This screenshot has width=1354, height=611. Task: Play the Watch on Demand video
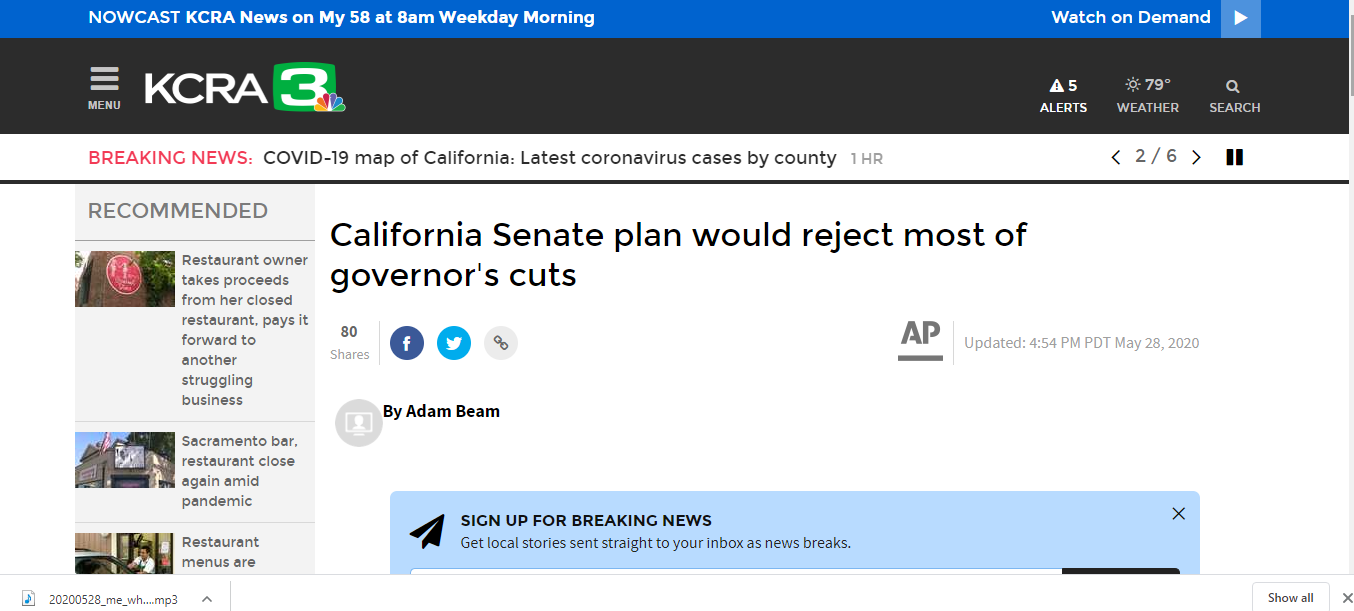tap(1240, 18)
